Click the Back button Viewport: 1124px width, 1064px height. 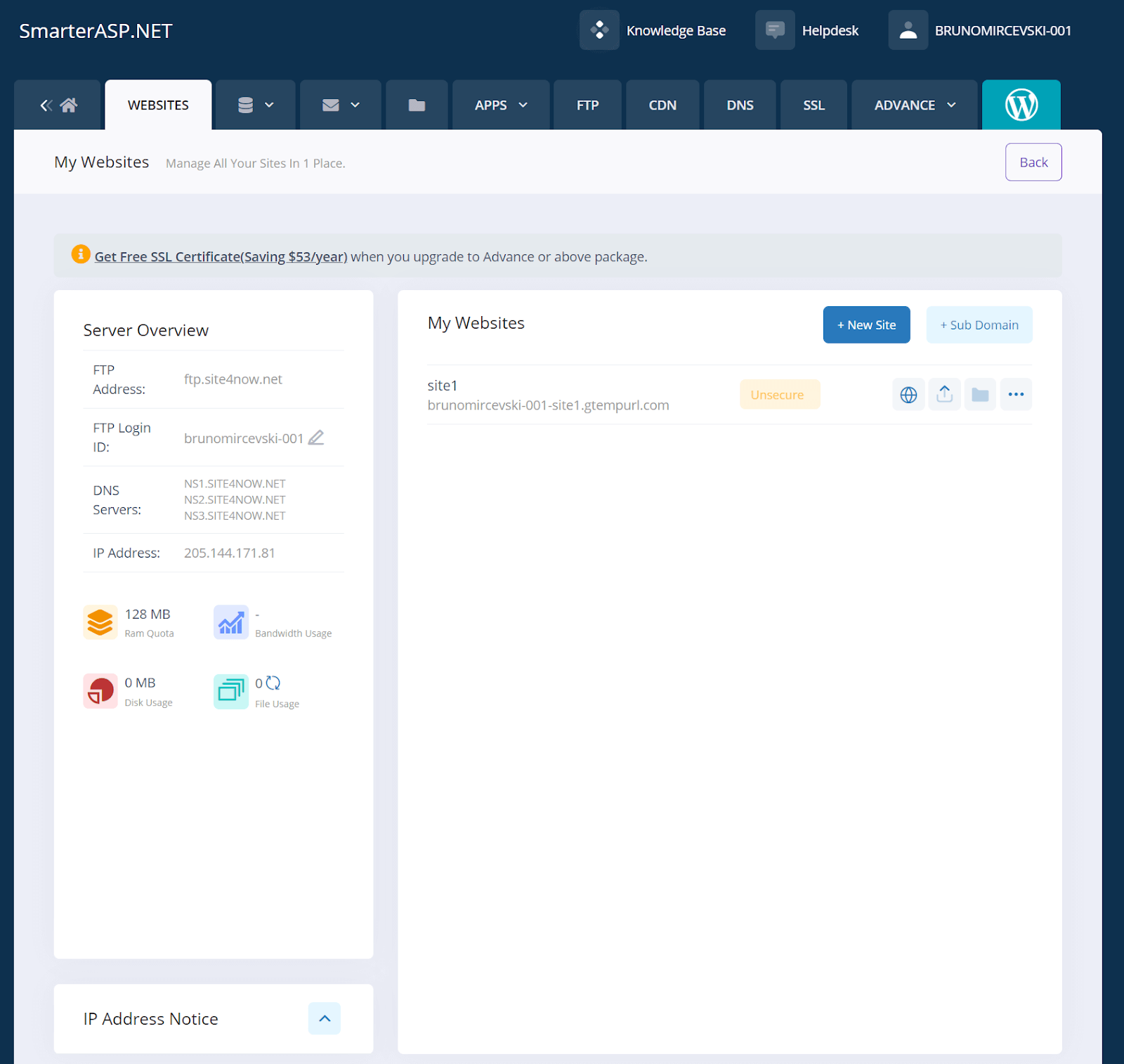1033,162
